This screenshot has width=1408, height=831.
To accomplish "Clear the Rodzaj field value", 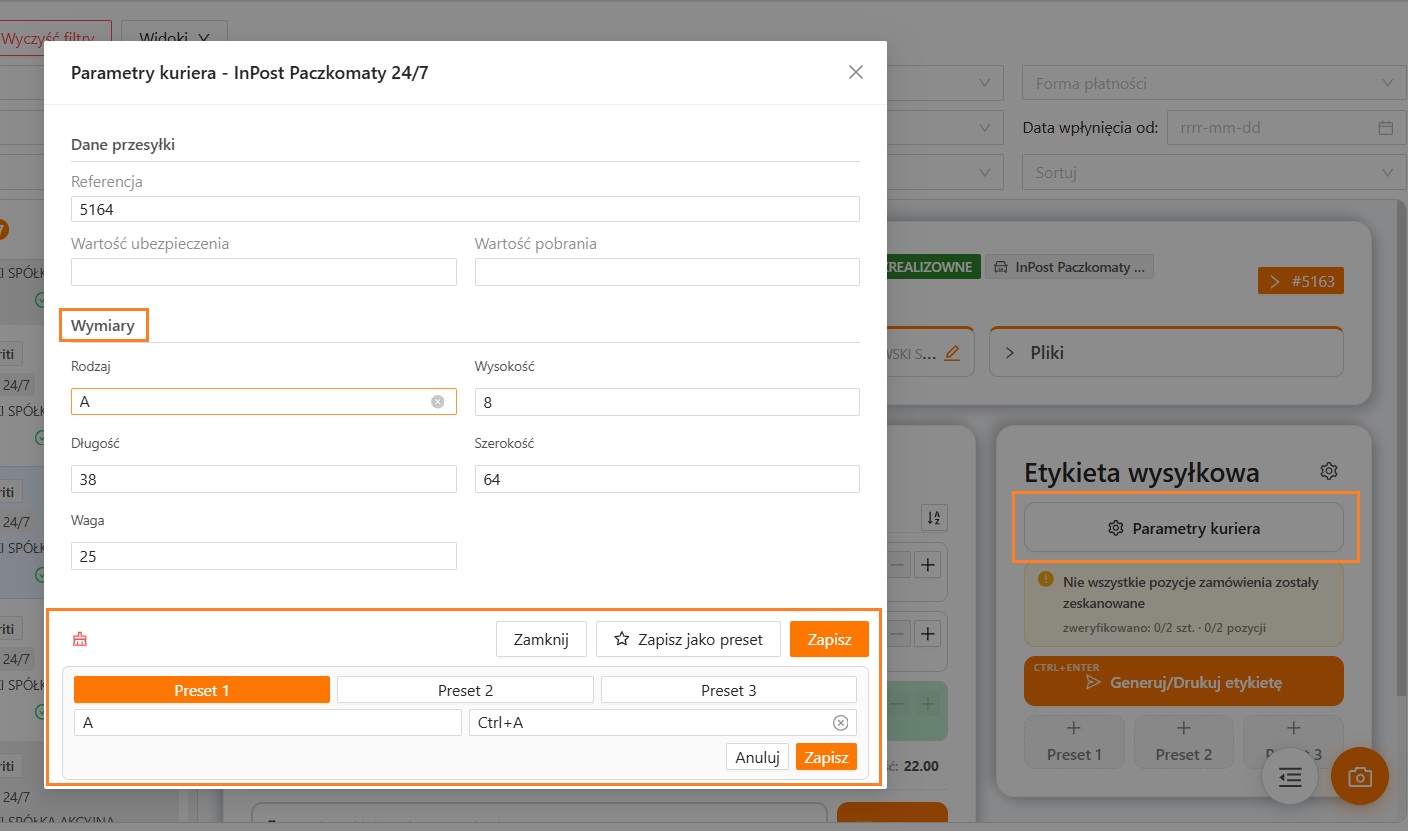I will tap(437, 402).
